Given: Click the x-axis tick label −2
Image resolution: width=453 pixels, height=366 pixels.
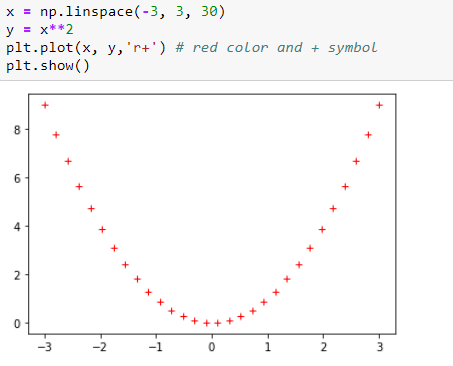Looking at the screenshot, I should click(x=100, y=347).
